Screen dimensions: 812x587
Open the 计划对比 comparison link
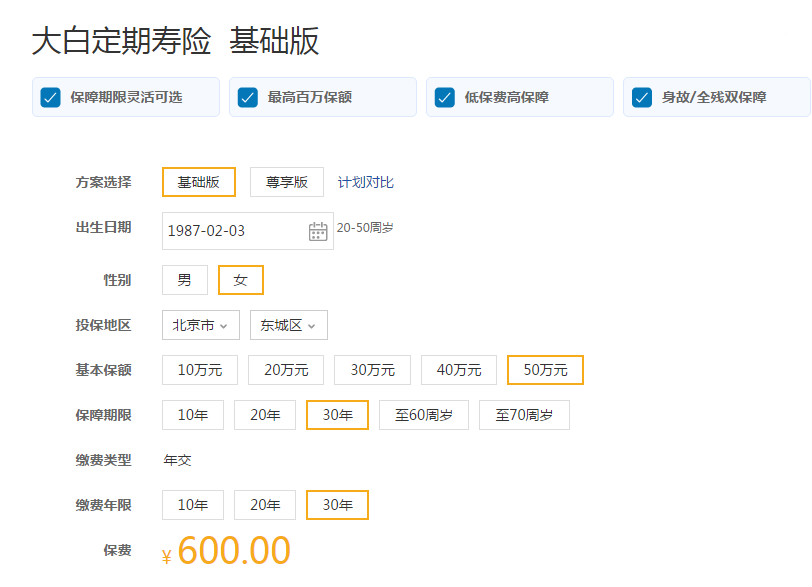[x=366, y=182]
